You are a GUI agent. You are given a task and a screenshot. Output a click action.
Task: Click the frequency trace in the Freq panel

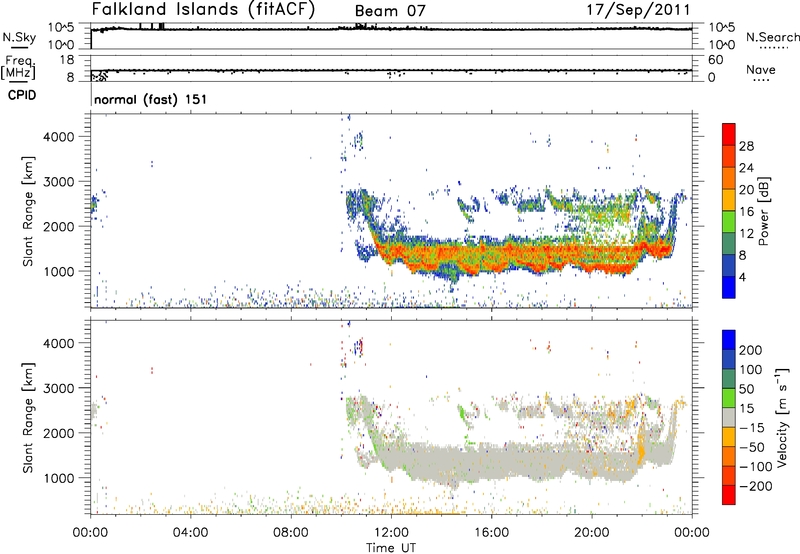[x=391, y=70]
